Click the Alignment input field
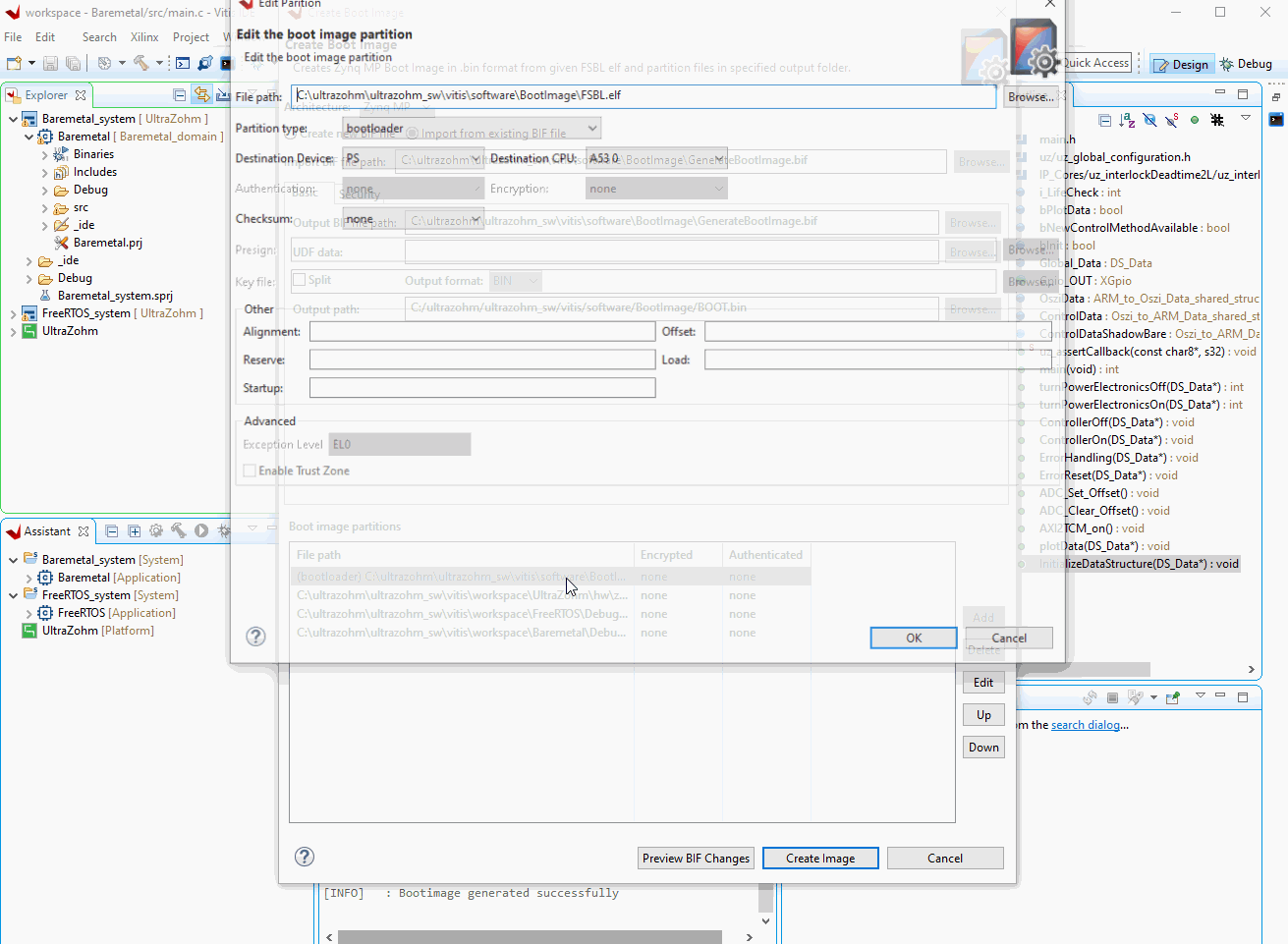The height and width of the screenshot is (944, 1288). click(481, 332)
